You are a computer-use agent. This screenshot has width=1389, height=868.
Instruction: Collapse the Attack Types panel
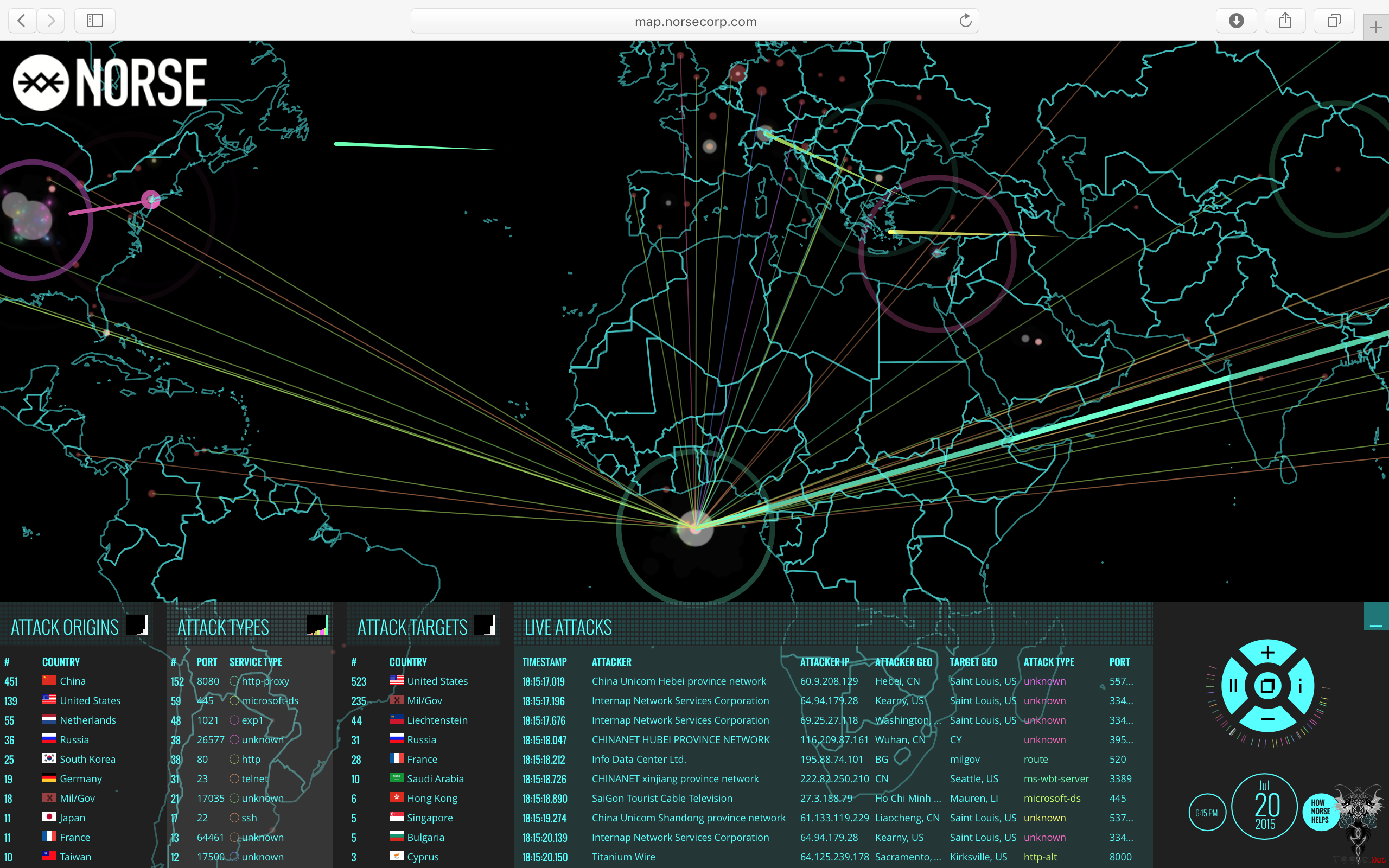pos(317,625)
